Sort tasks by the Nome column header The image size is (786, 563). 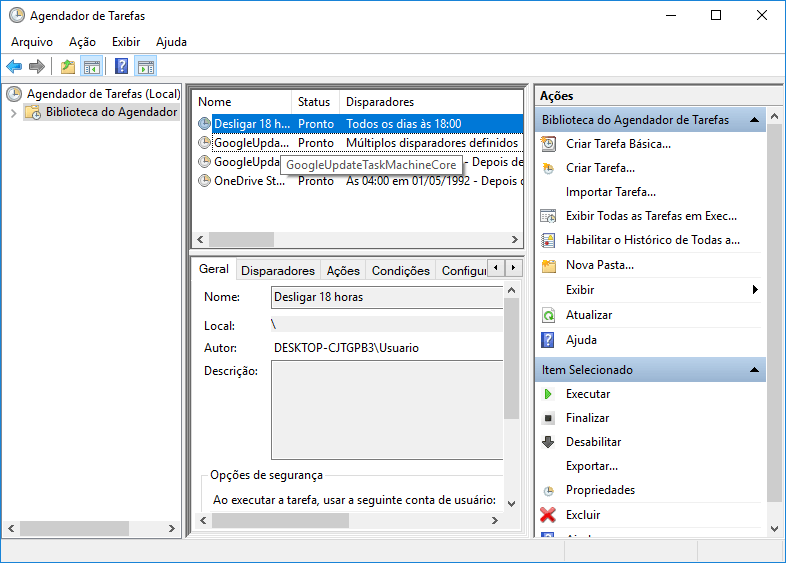coord(243,102)
